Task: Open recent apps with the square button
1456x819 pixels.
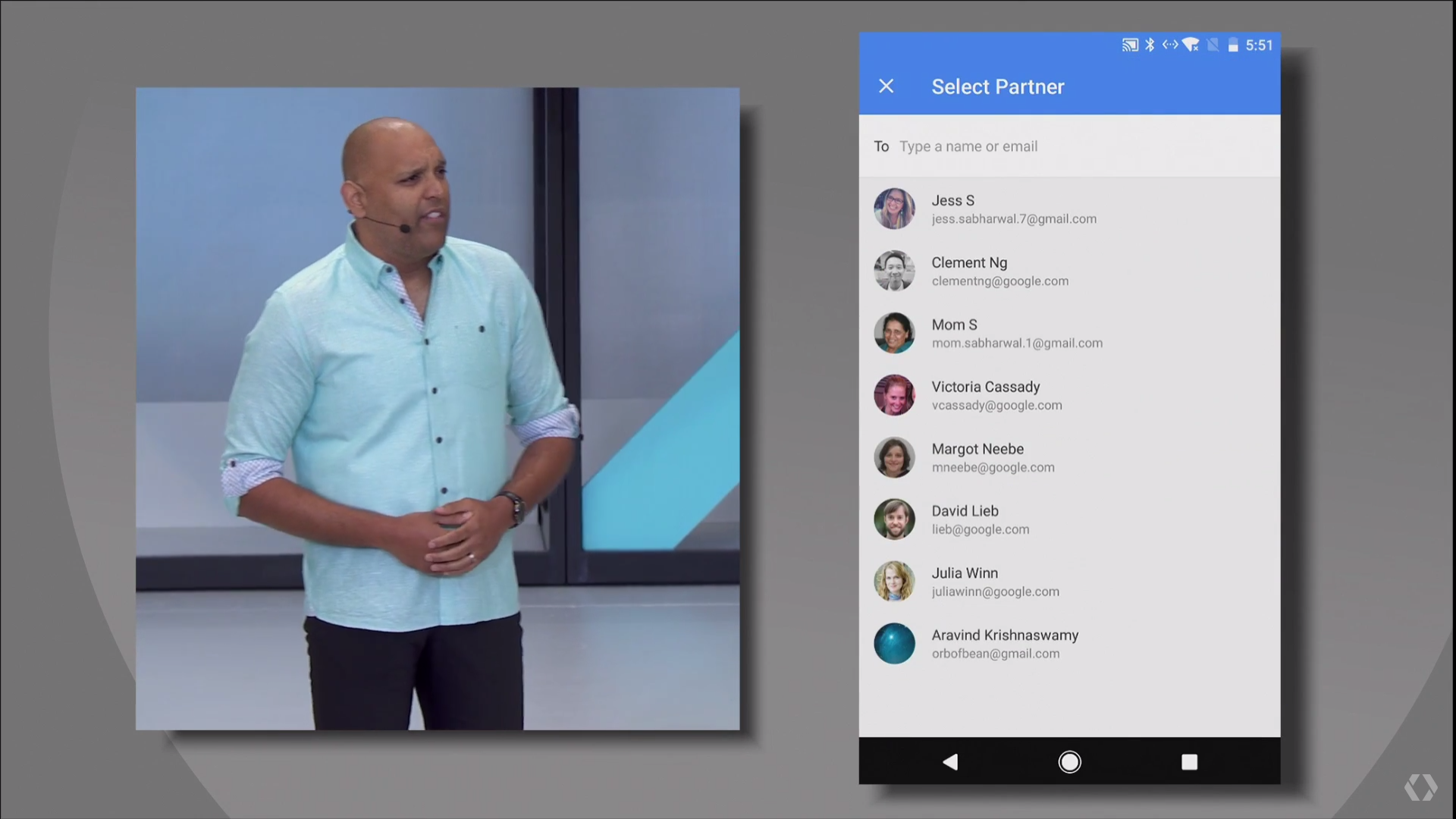Action: (x=1189, y=761)
